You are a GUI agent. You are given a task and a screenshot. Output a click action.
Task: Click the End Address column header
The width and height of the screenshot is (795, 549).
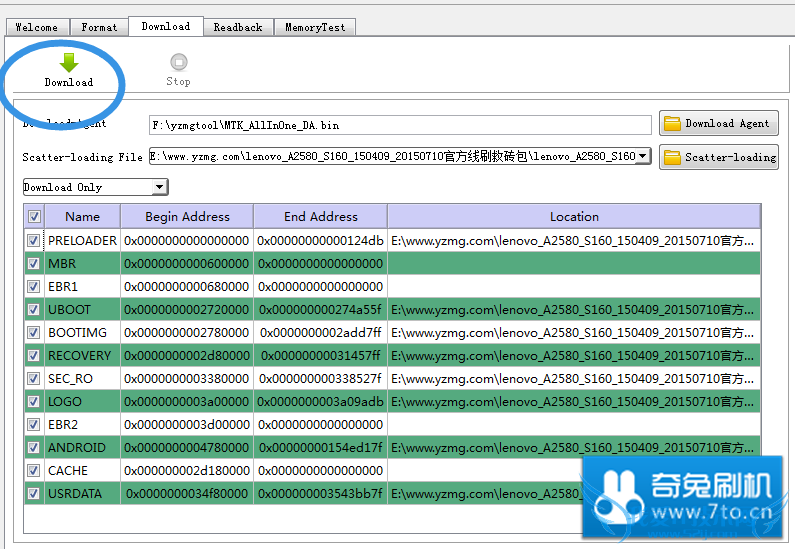pos(320,217)
